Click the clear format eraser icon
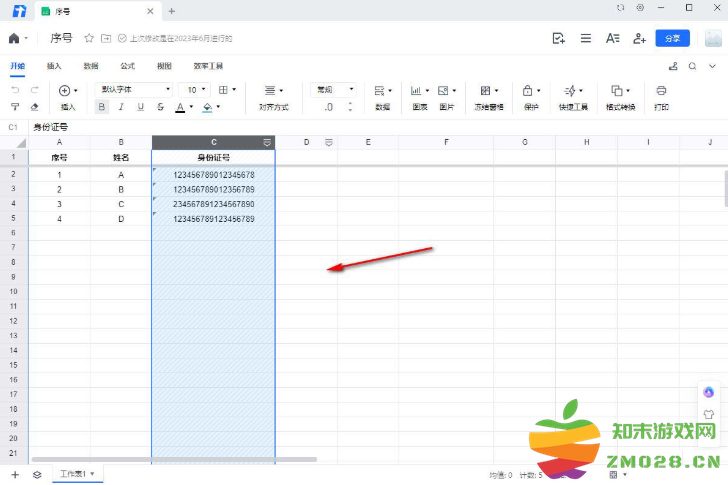The image size is (728, 485). coord(34,106)
